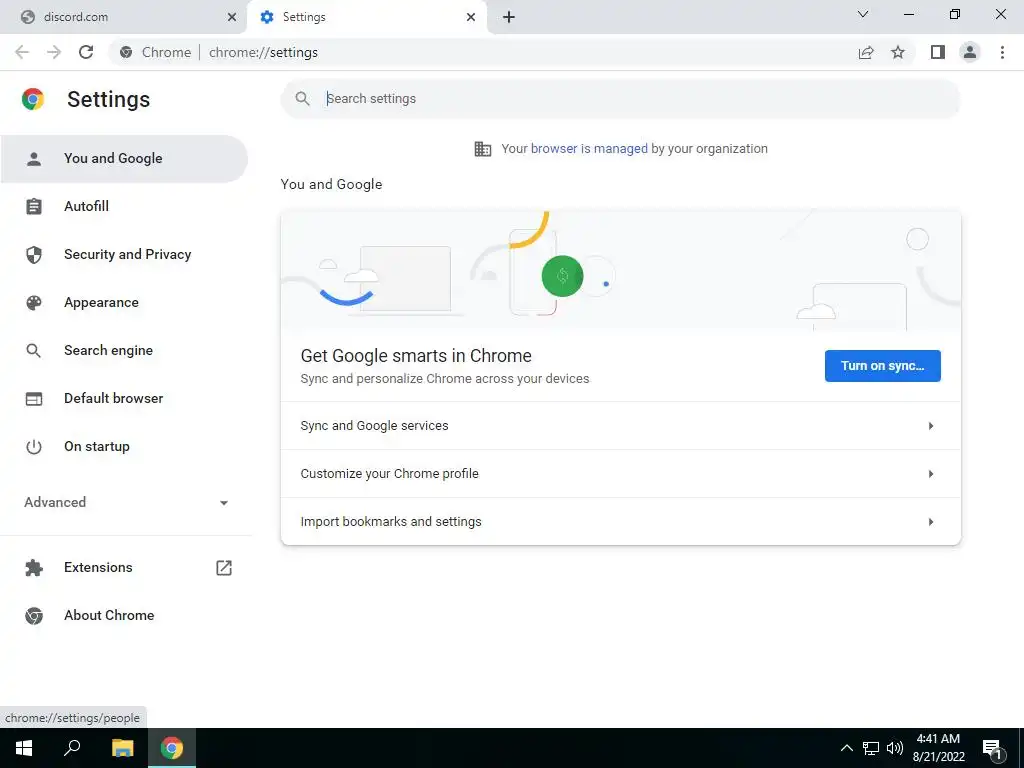Open Sync and Google services row arrow

931,426
